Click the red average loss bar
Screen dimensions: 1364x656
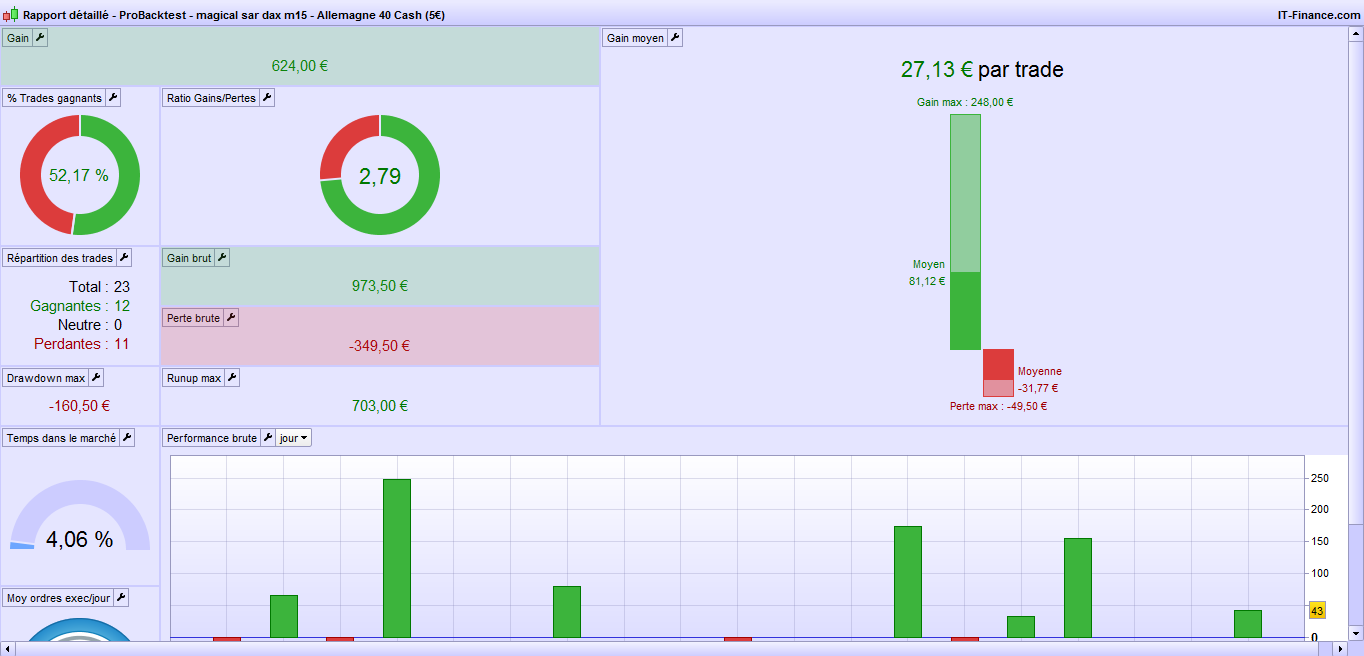998,365
